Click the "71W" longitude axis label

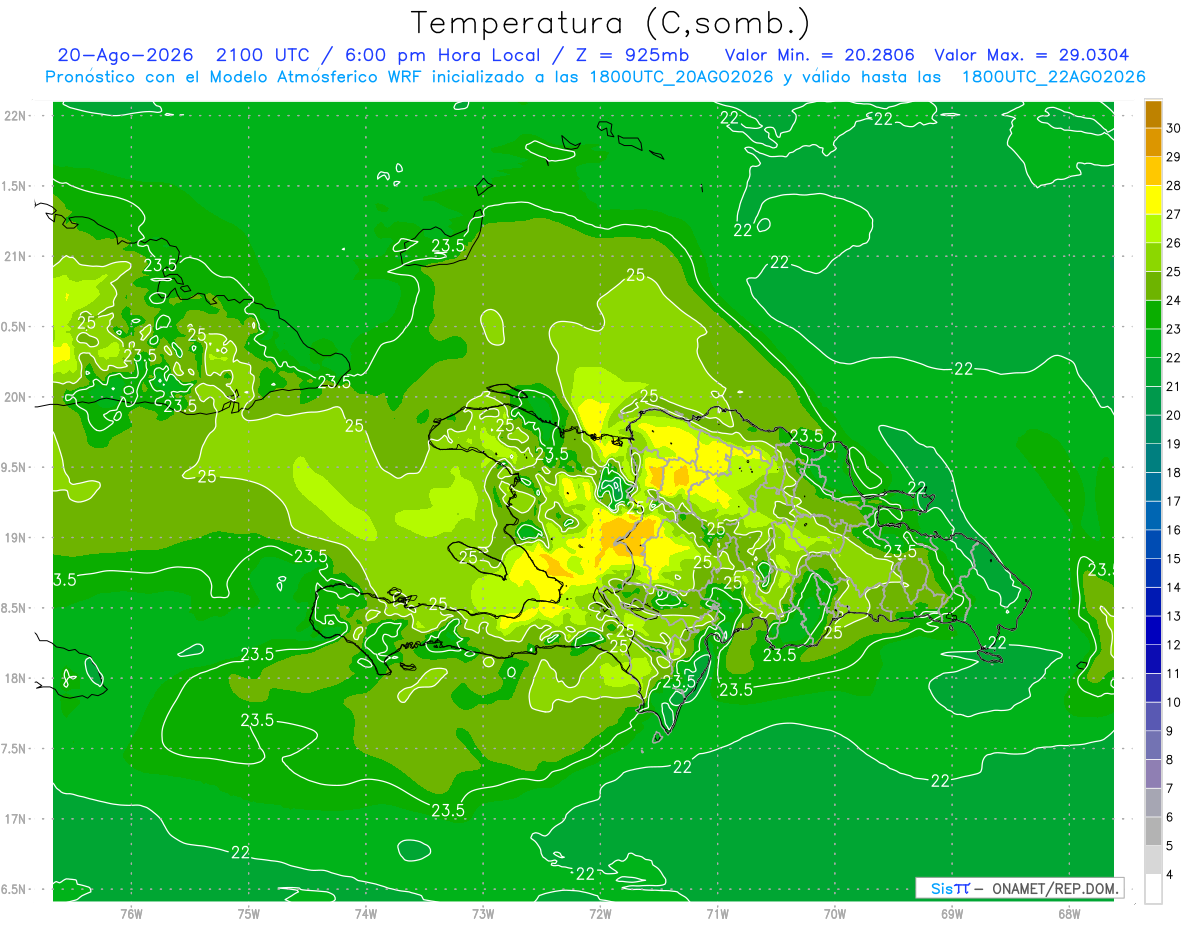coord(717,914)
